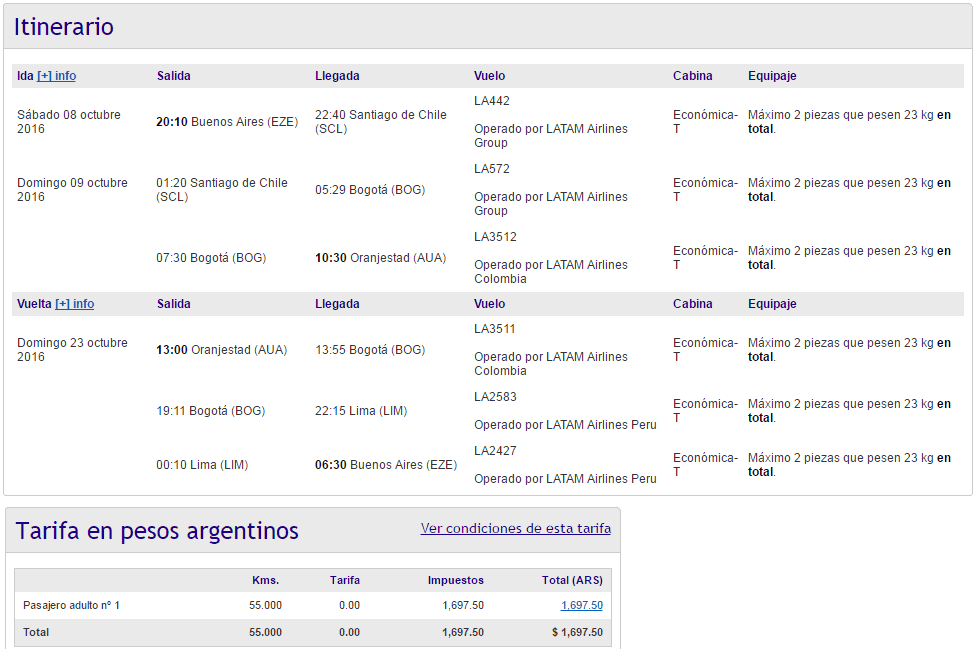Click 'Operado por LATAM Airlines Group' under LA442
979x652 pixels.
click(551, 136)
